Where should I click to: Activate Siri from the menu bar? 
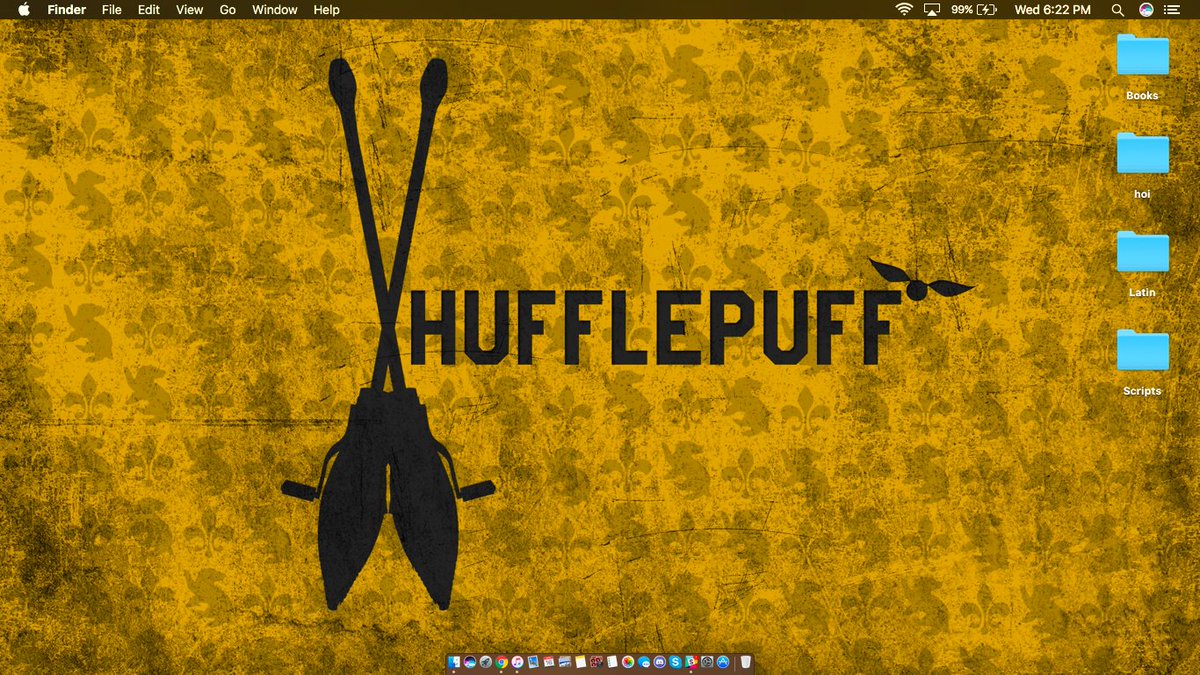coord(1146,10)
